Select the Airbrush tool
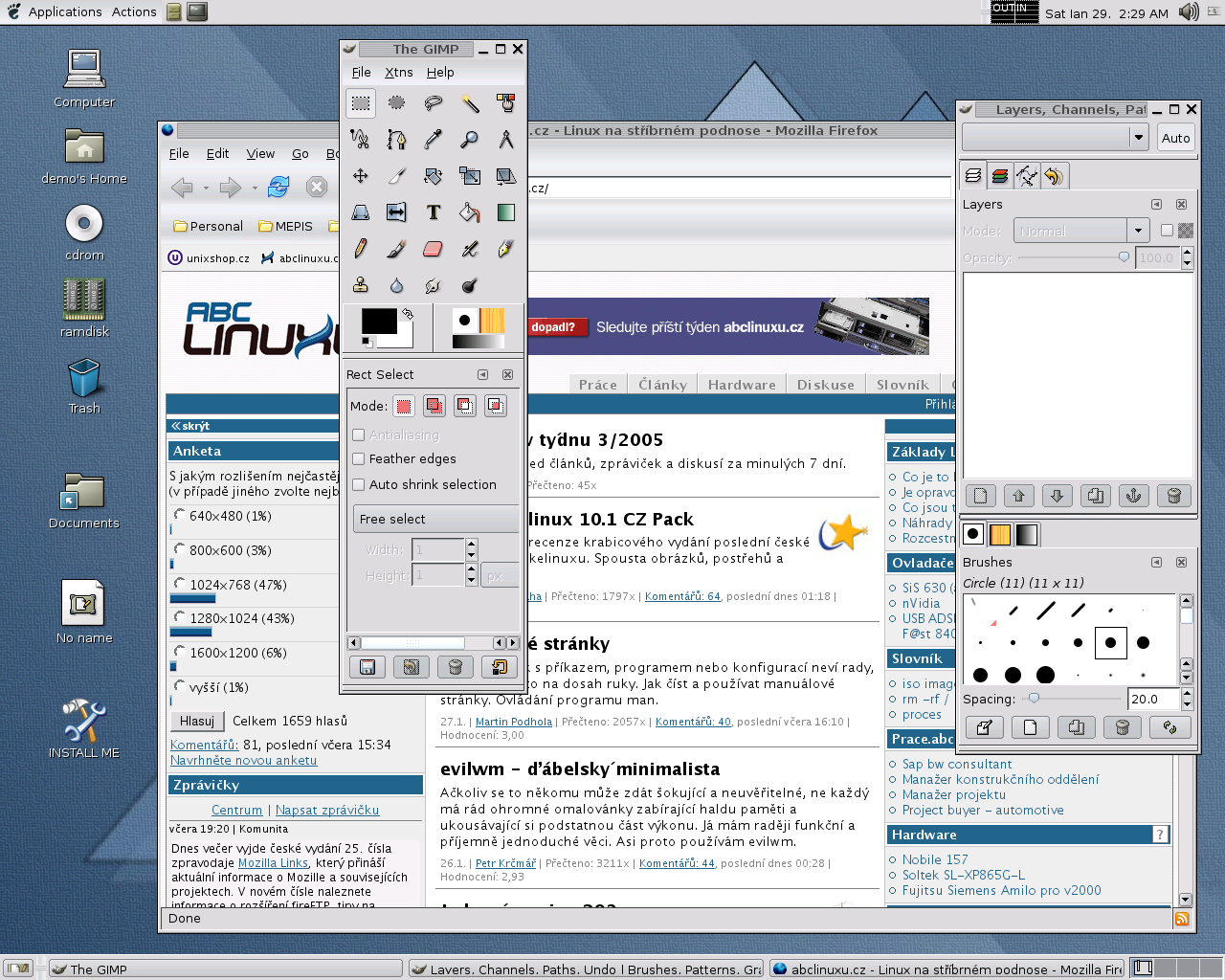1225x980 pixels. [470, 249]
